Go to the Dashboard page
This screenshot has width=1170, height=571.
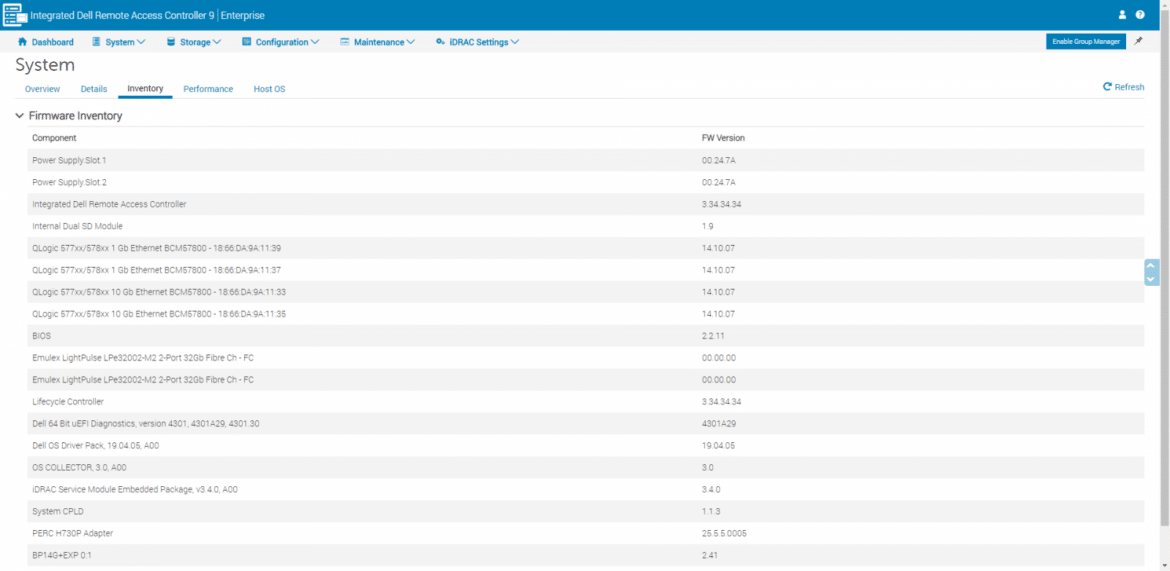pos(46,42)
